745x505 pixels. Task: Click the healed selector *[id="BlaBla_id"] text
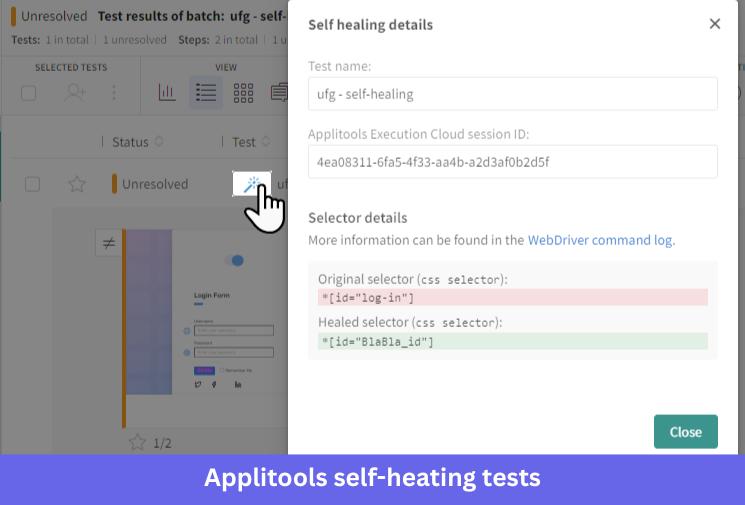click(377, 342)
